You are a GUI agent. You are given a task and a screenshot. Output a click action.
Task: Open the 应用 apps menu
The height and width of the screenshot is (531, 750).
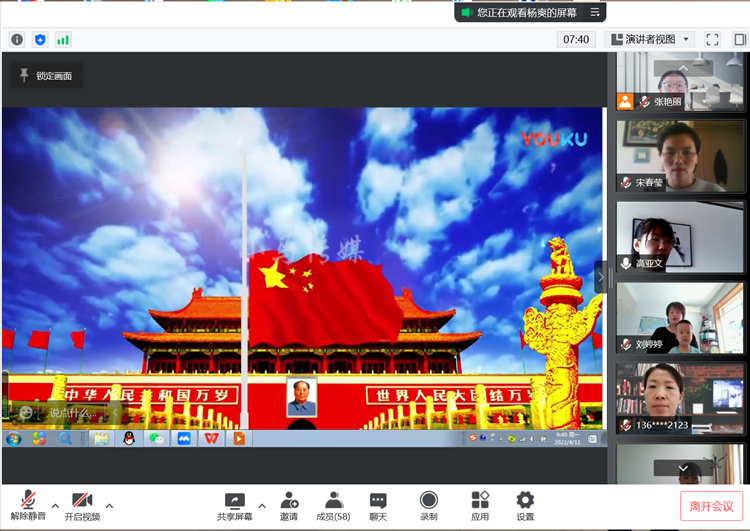click(x=480, y=506)
